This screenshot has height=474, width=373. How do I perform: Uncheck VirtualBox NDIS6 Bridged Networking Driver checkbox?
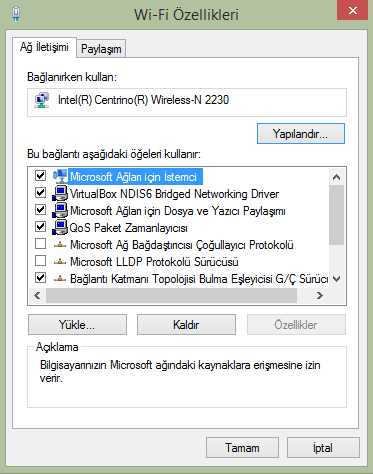pos(41,193)
